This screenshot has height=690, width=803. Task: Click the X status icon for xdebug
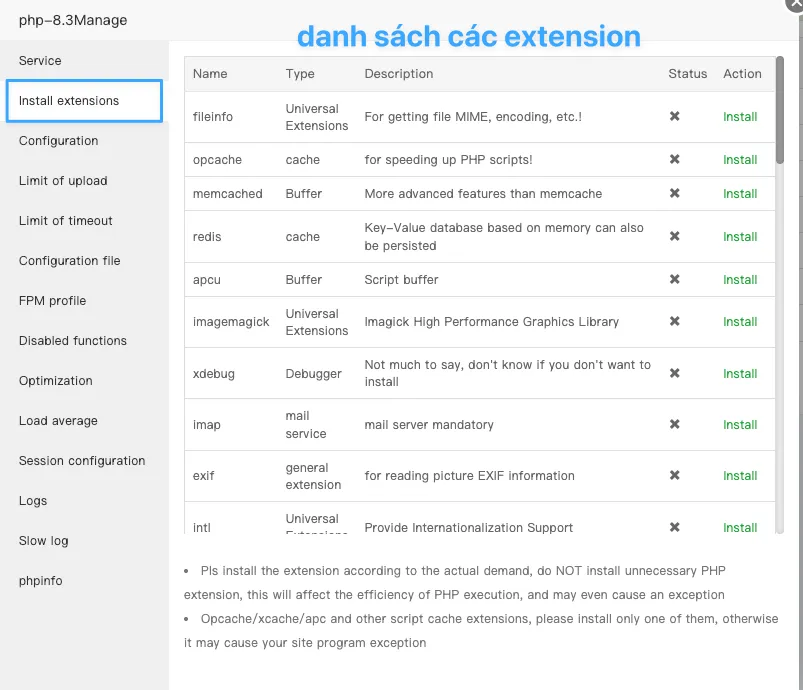pos(675,374)
